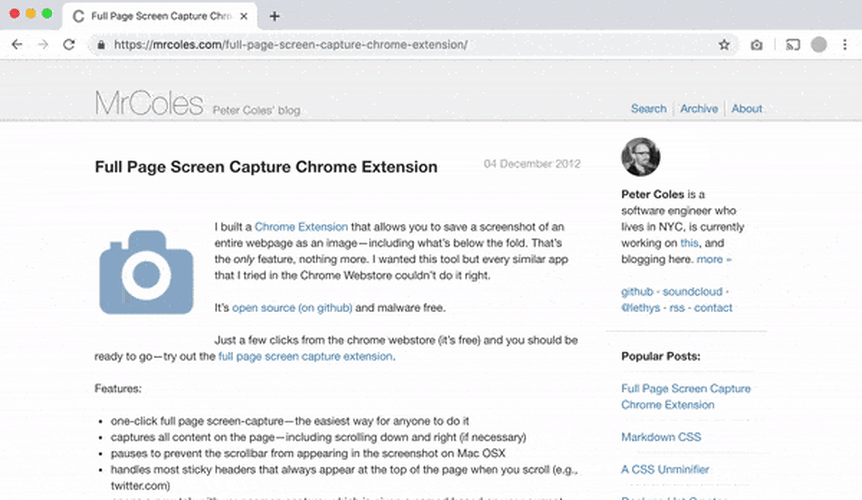Viewport: 862px width, 500px height.
Task: Open the rss link in the sidebar
Action: [x=677, y=308]
